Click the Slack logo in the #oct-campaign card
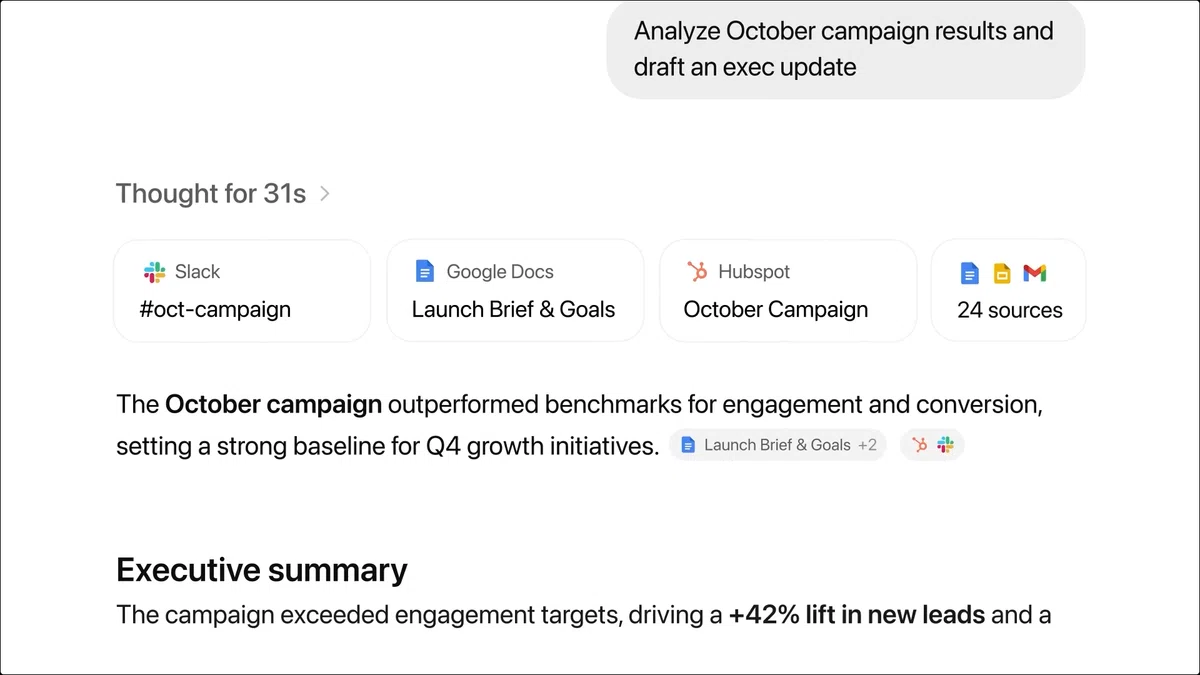 coord(154,272)
